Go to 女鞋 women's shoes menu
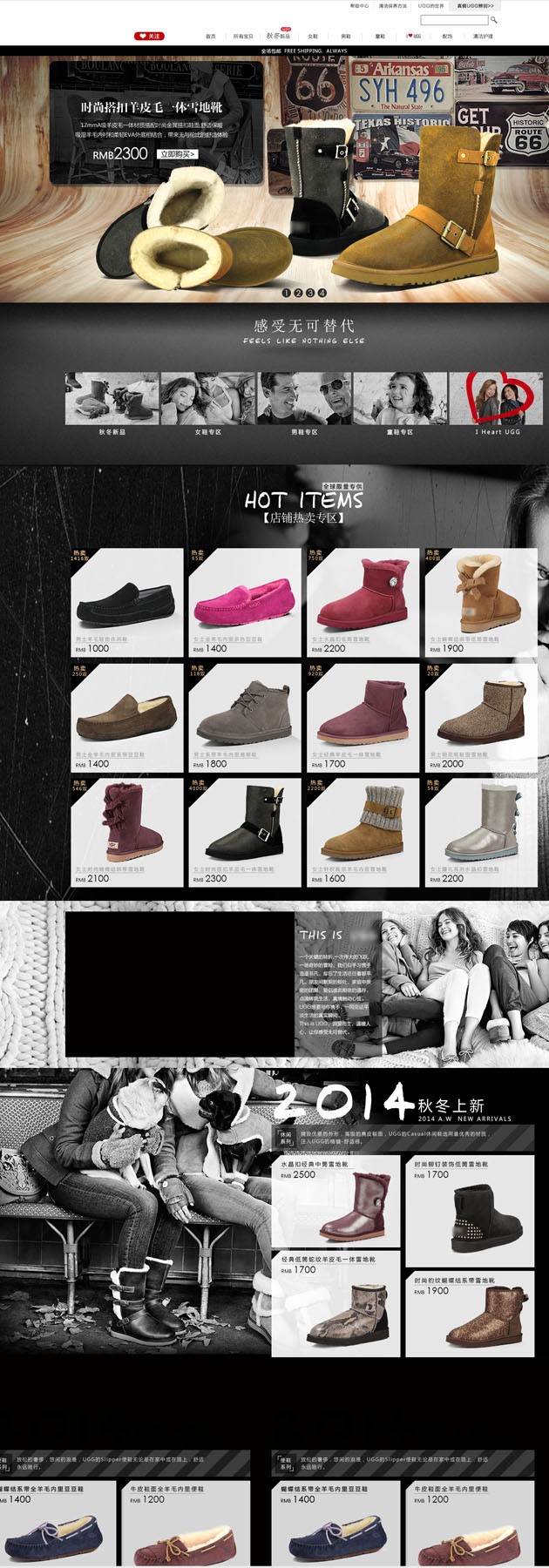Image resolution: width=549 pixels, height=1568 pixels. pyautogui.click(x=313, y=37)
